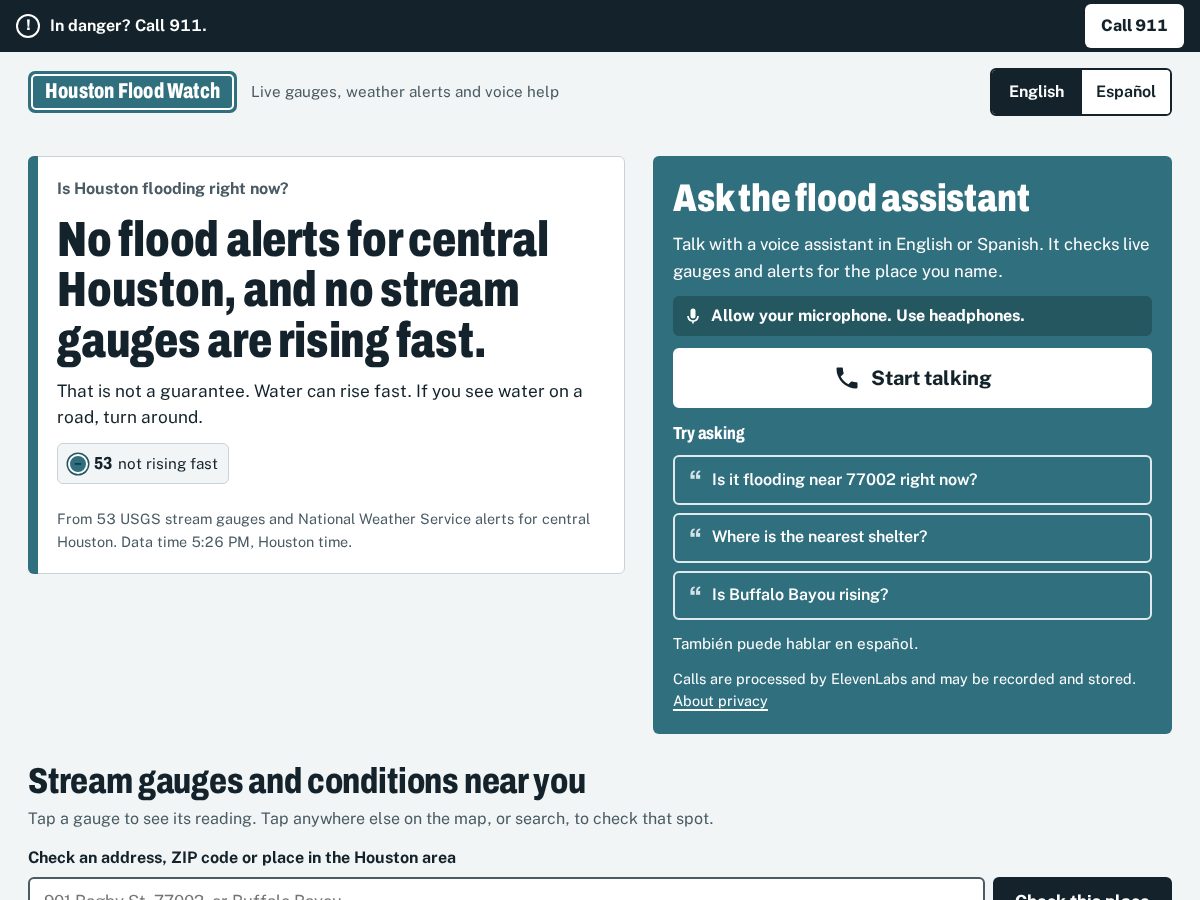Click the phone icon in Start talking
Image resolution: width=1200 pixels, height=900 pixels.
tap(847, 378)
